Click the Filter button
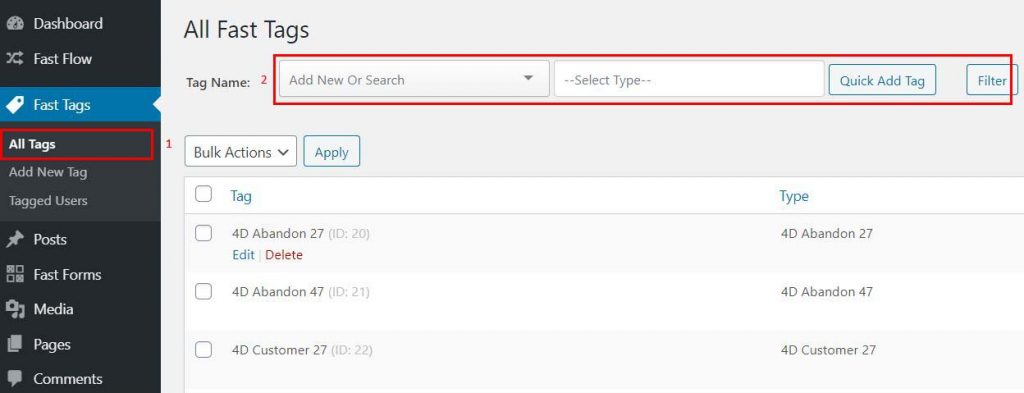 991,80
